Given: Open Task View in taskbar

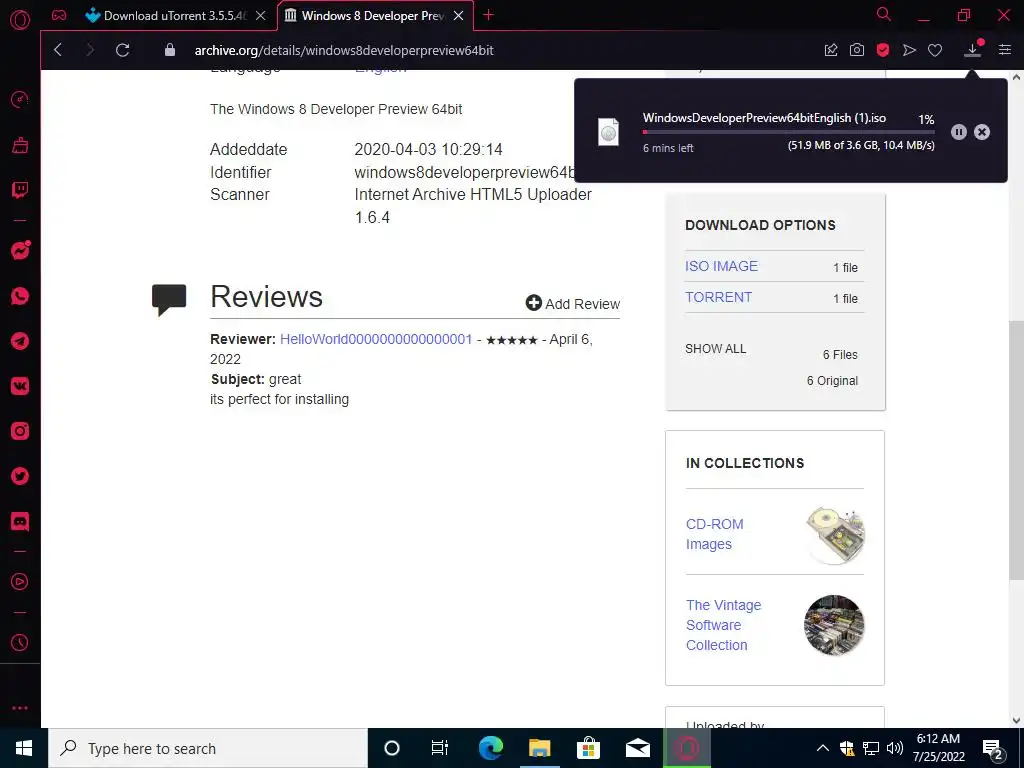Looking at the screenshot, I should [x=440, y=748].
